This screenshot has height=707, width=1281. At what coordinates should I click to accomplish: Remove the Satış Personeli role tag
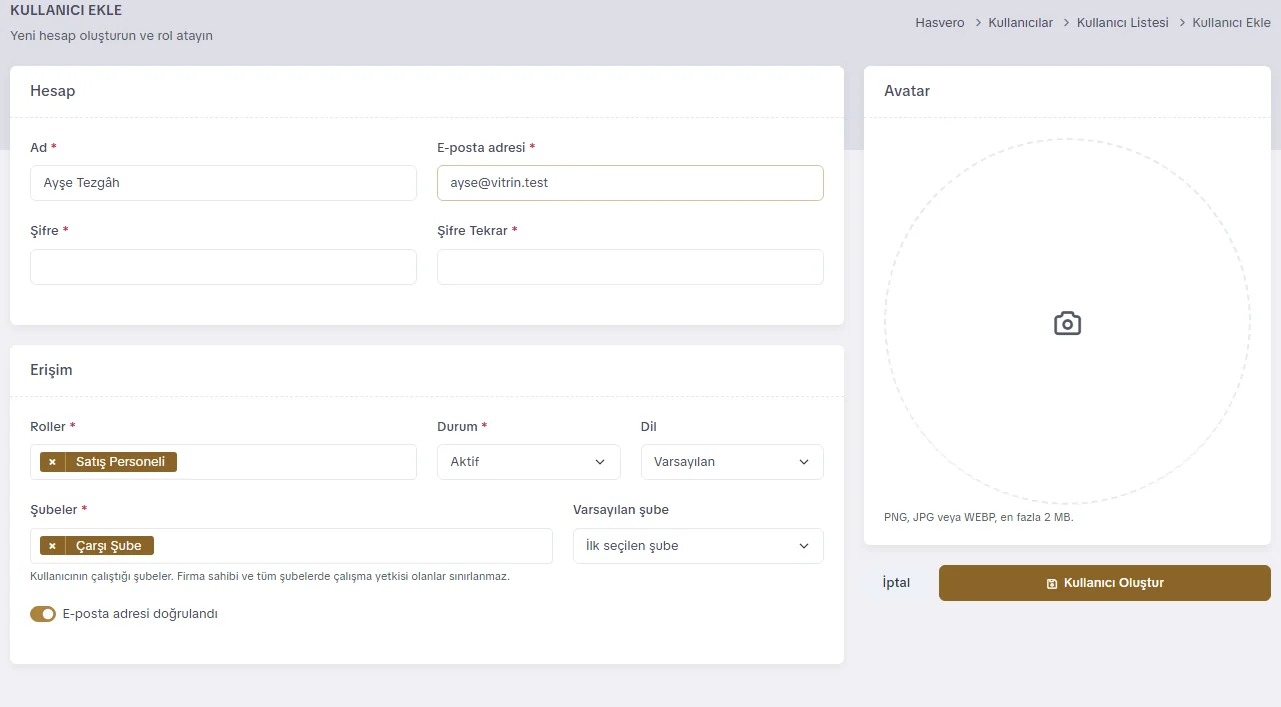(x=52, y=462)
